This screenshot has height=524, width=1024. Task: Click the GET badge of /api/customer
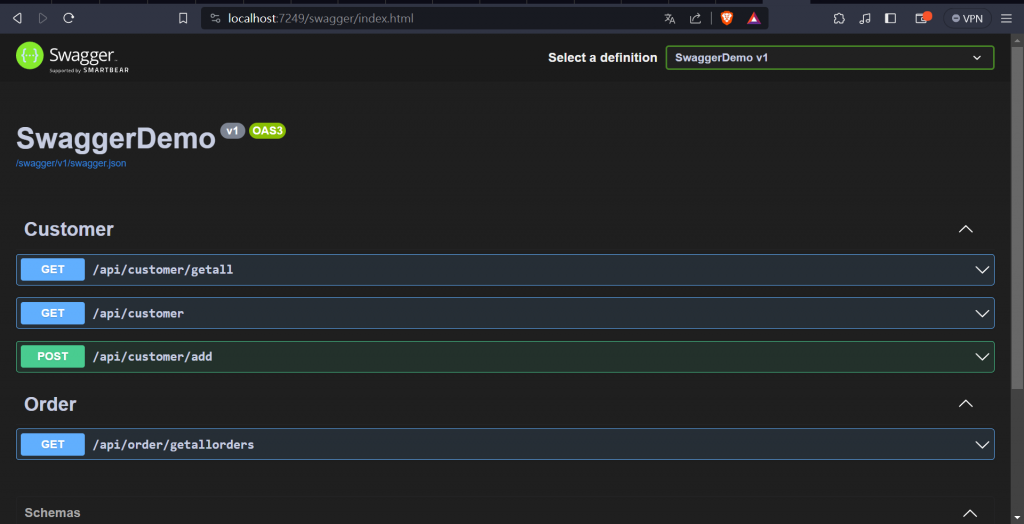pos(53,313)
